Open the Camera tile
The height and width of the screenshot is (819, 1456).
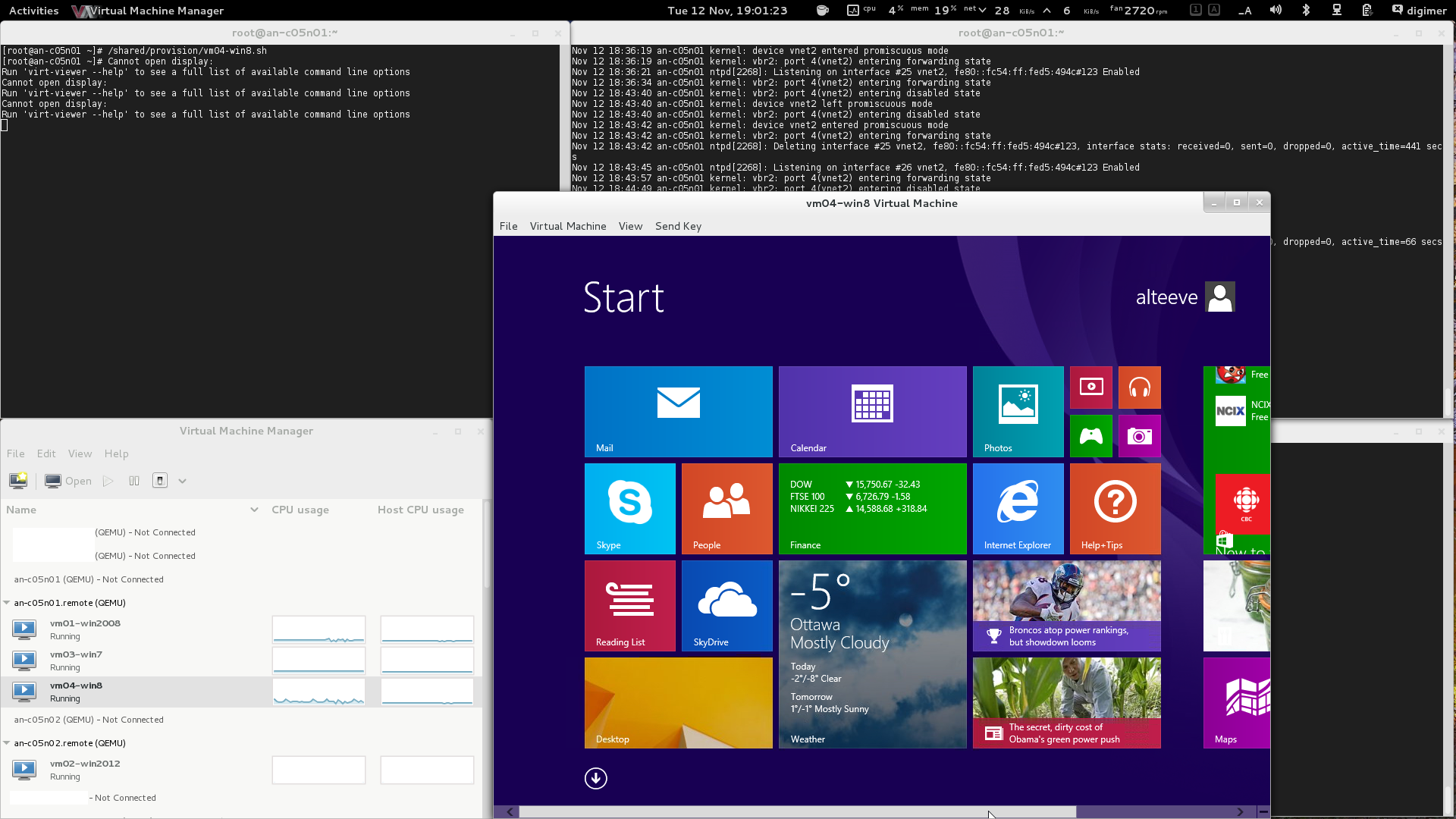[1139, 436]
